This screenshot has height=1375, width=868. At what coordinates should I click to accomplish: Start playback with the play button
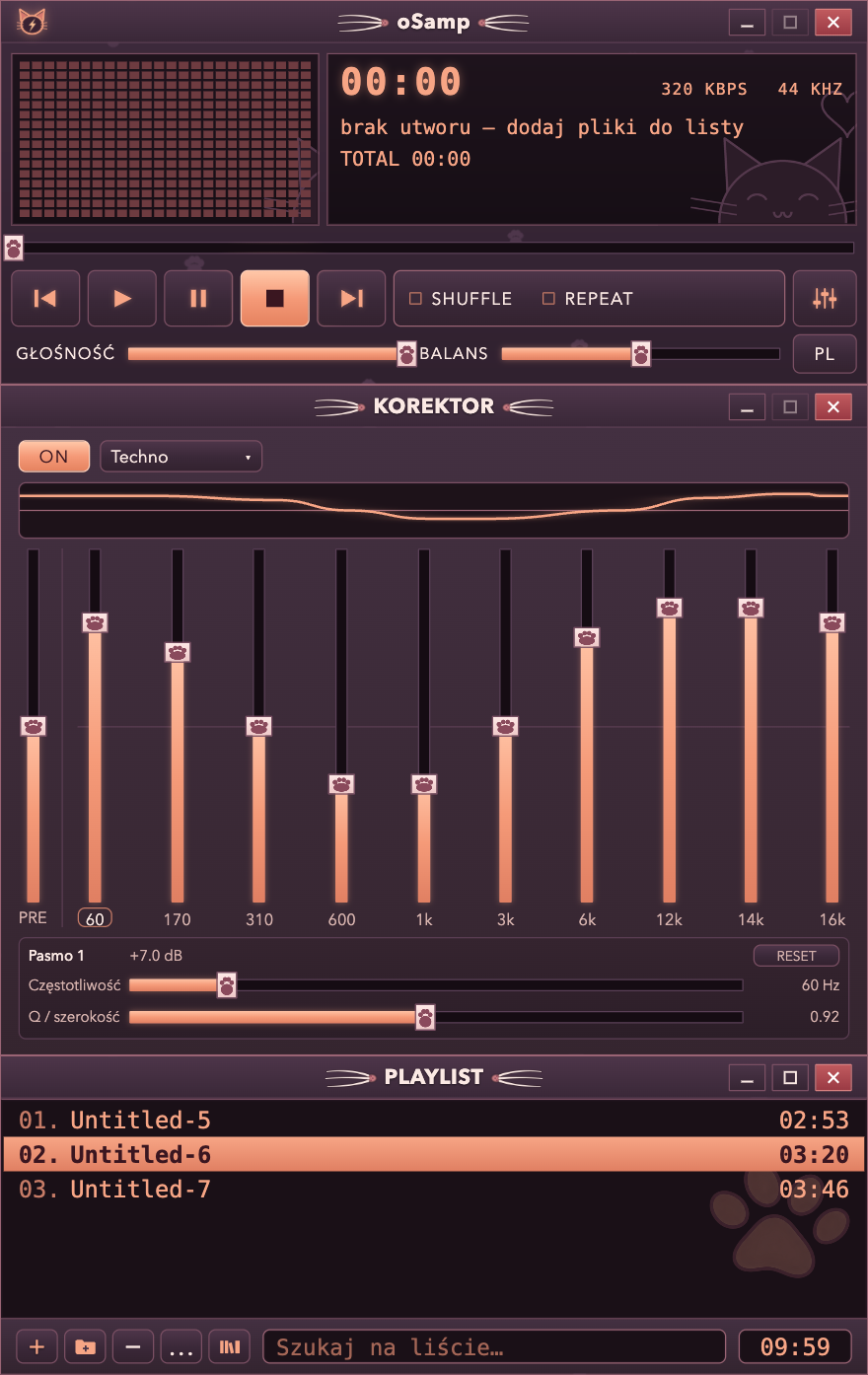[x=122, y=298]
